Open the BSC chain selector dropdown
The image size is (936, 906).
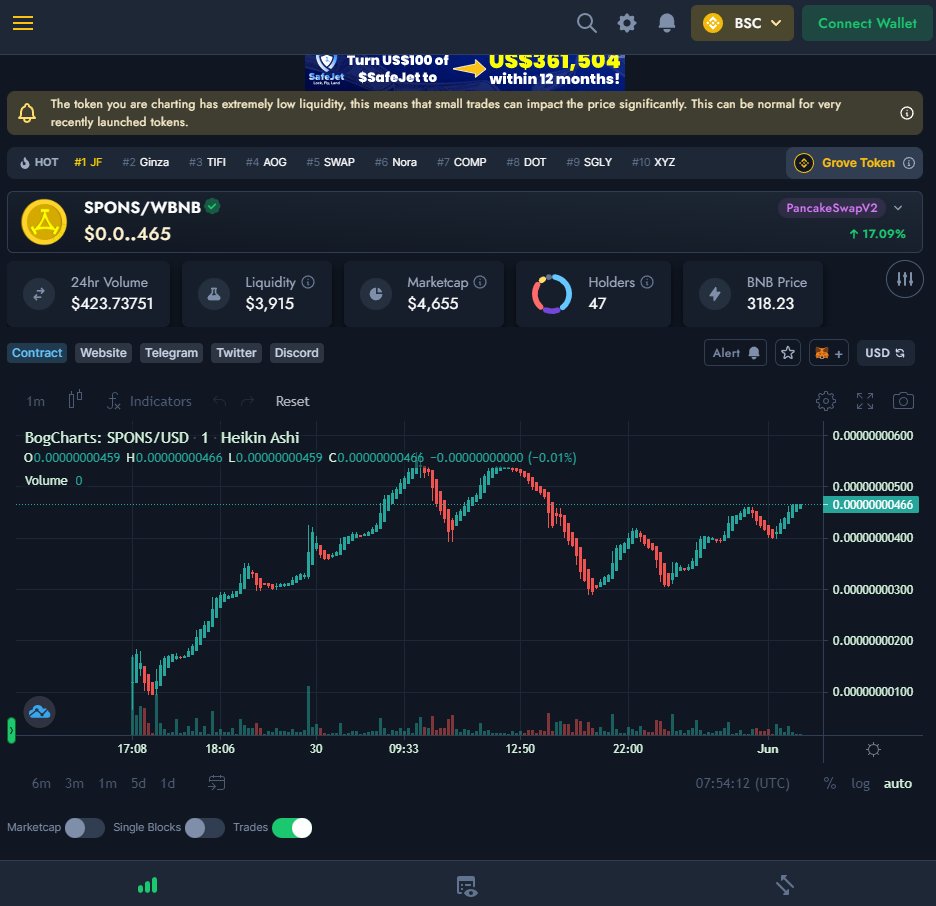742,23
